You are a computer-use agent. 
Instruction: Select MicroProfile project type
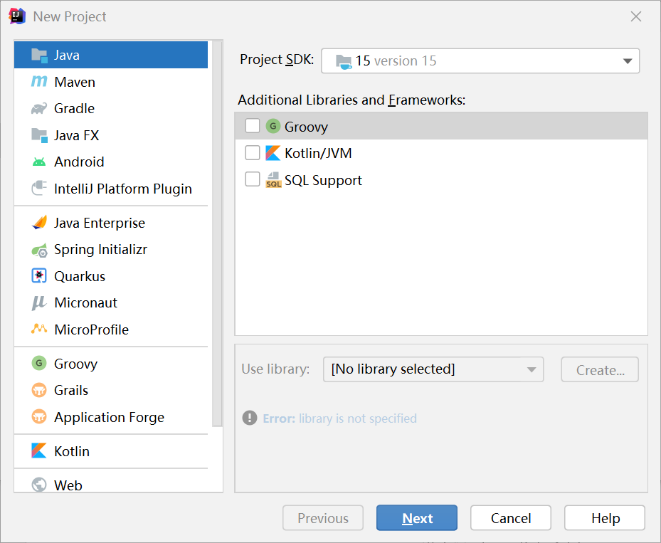pyautogui.click(x=111, y=329)
